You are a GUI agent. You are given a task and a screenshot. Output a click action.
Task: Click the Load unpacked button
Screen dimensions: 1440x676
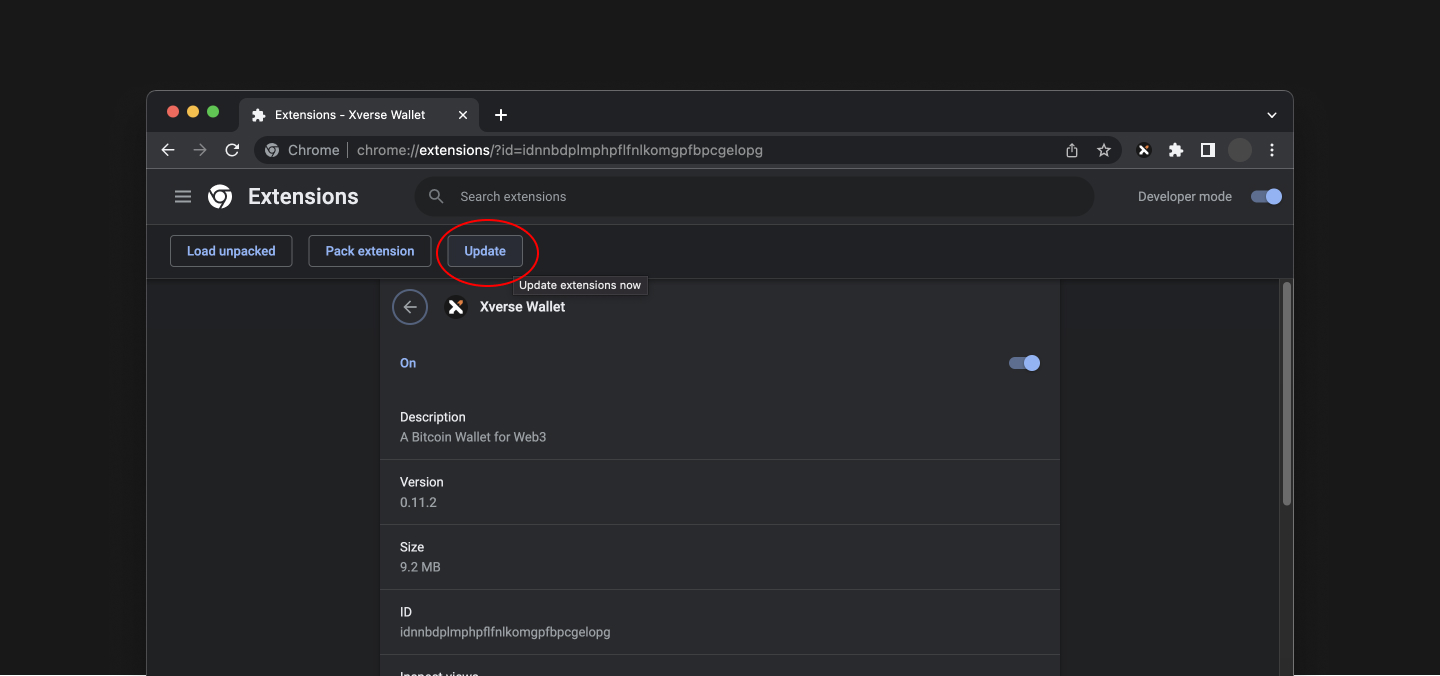tap(230, 251)
